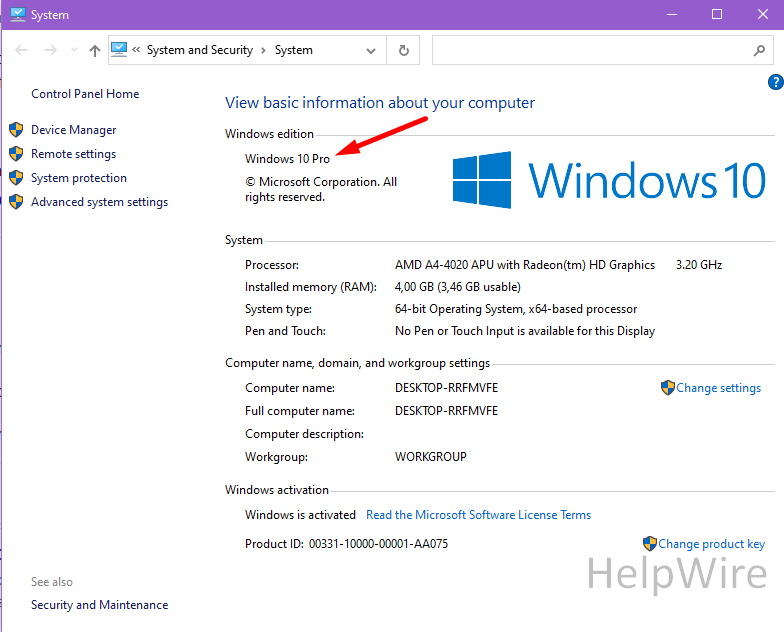Image resolution: width=784 pixels, height=632 pixels.
Task: Click the Windows is activated text
Action: [300, 515]
